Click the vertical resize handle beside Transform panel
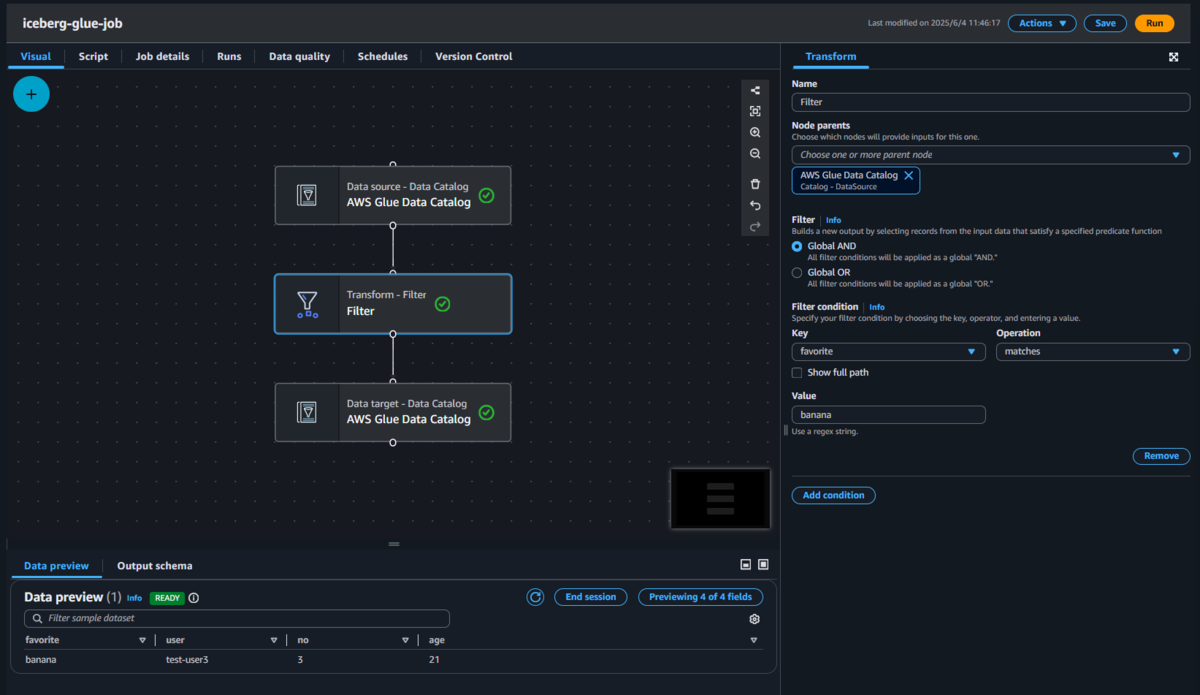Viewport: 1200px width, 695px height. [x=785, y=429]
